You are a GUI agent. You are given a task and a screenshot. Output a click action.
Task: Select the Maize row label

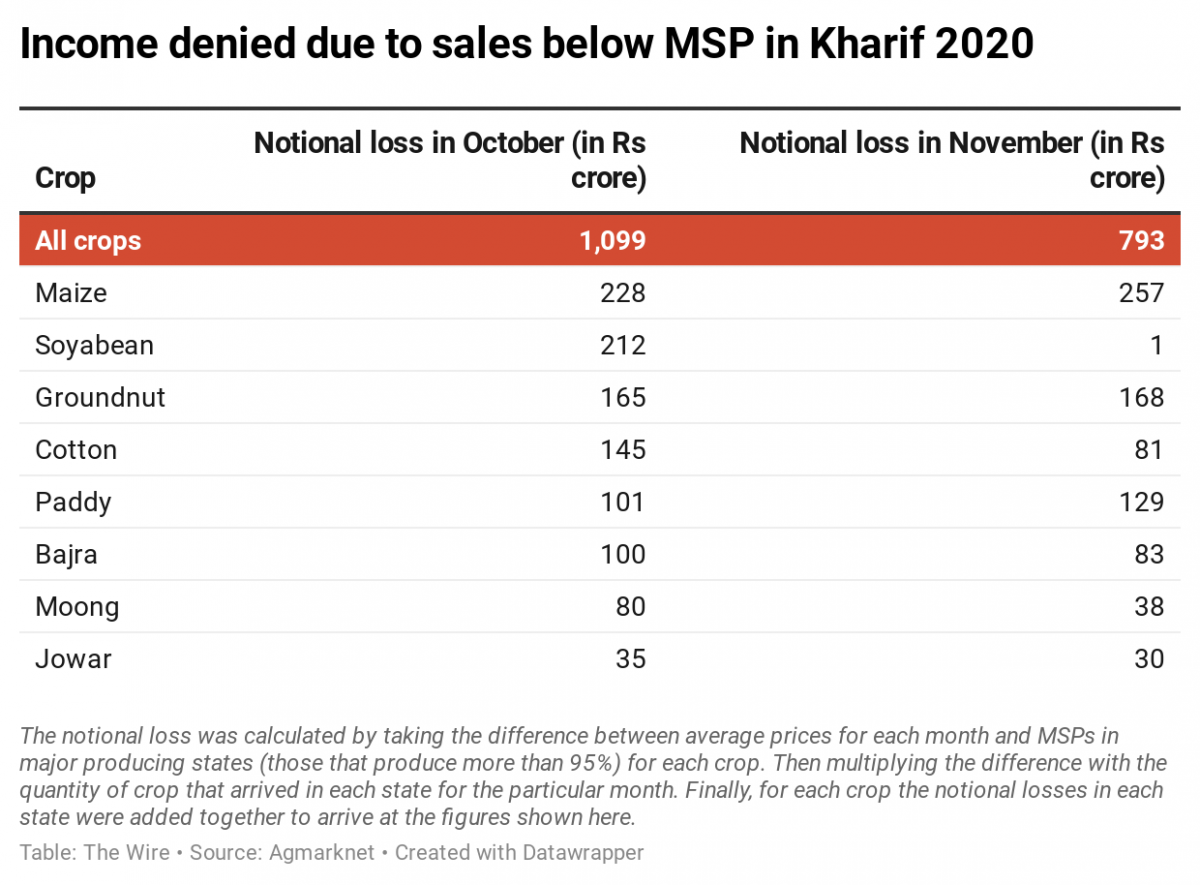pos(71,293)
